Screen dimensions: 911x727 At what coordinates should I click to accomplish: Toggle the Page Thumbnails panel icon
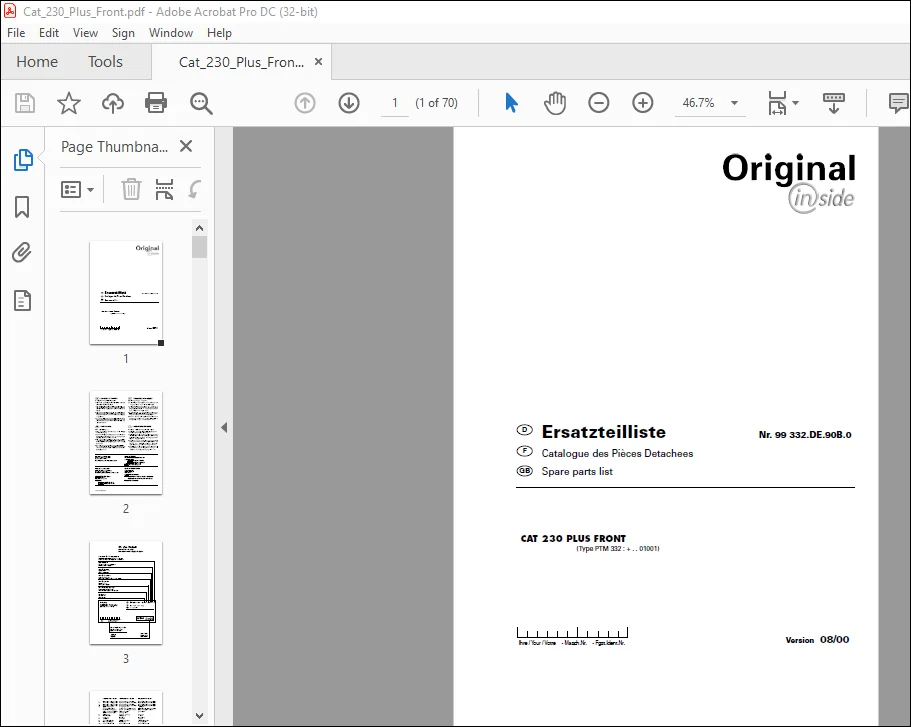click(x=23, y=160)
